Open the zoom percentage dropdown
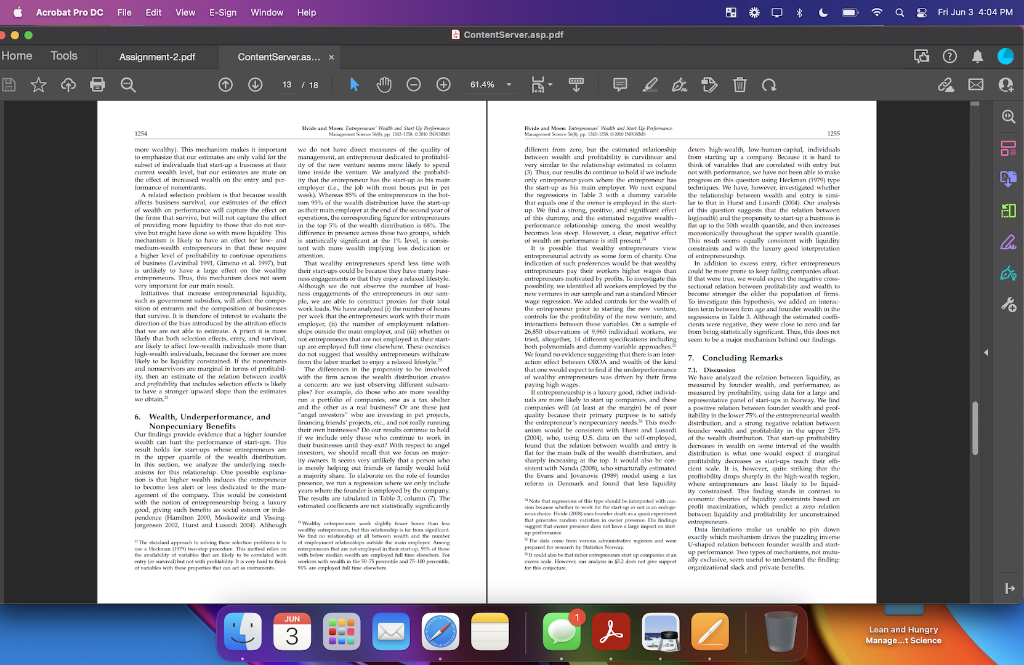 pos(508,84)
